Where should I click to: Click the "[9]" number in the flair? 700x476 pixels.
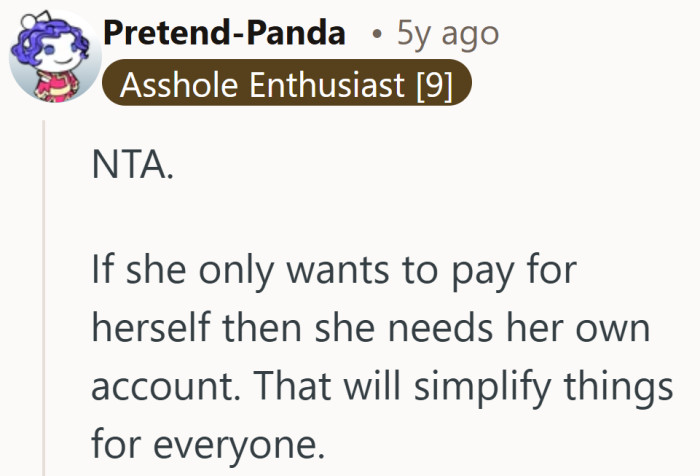pyautogui.click(x=433, y=86)
